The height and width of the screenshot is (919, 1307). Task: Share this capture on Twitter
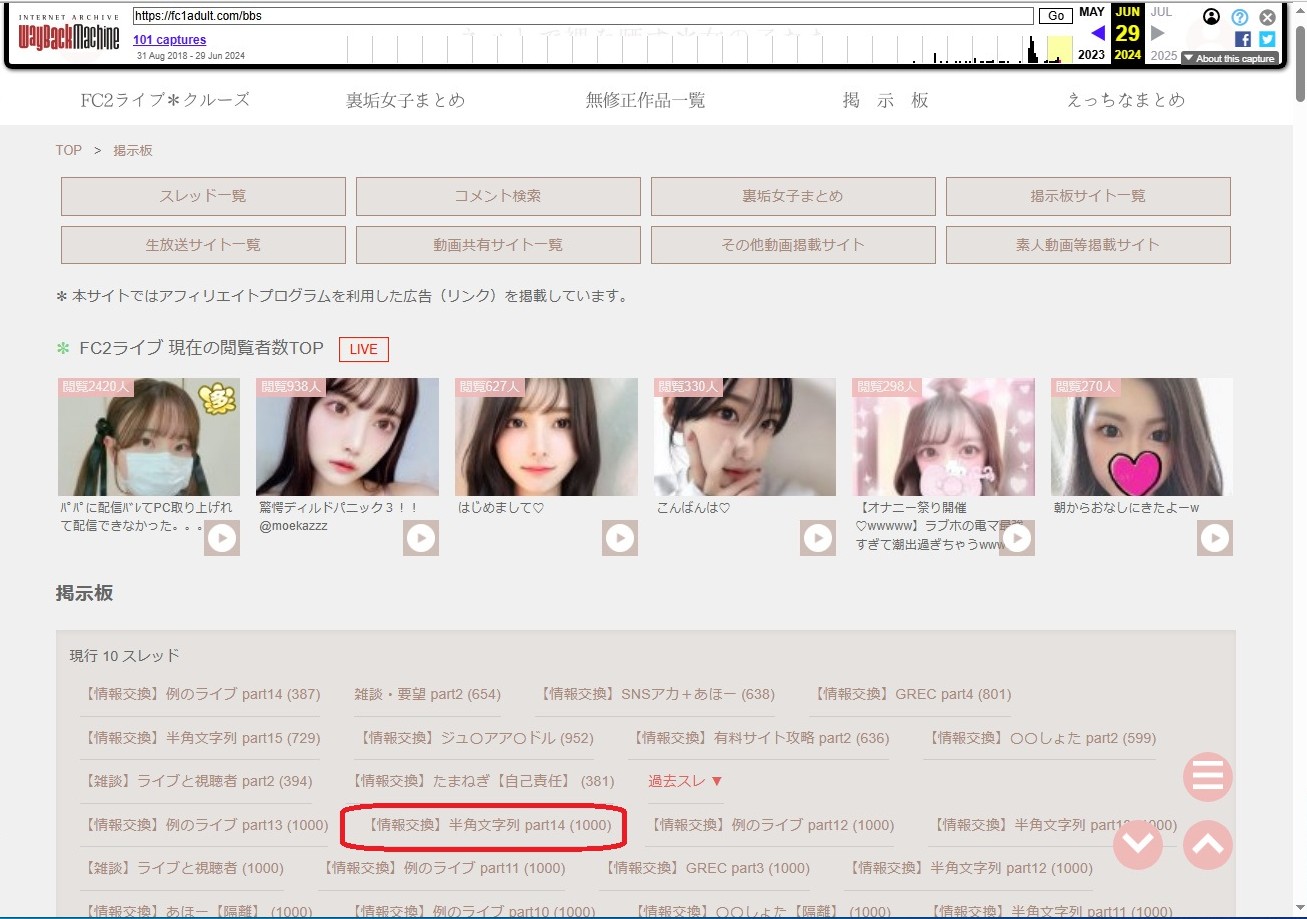(1267, 39)
